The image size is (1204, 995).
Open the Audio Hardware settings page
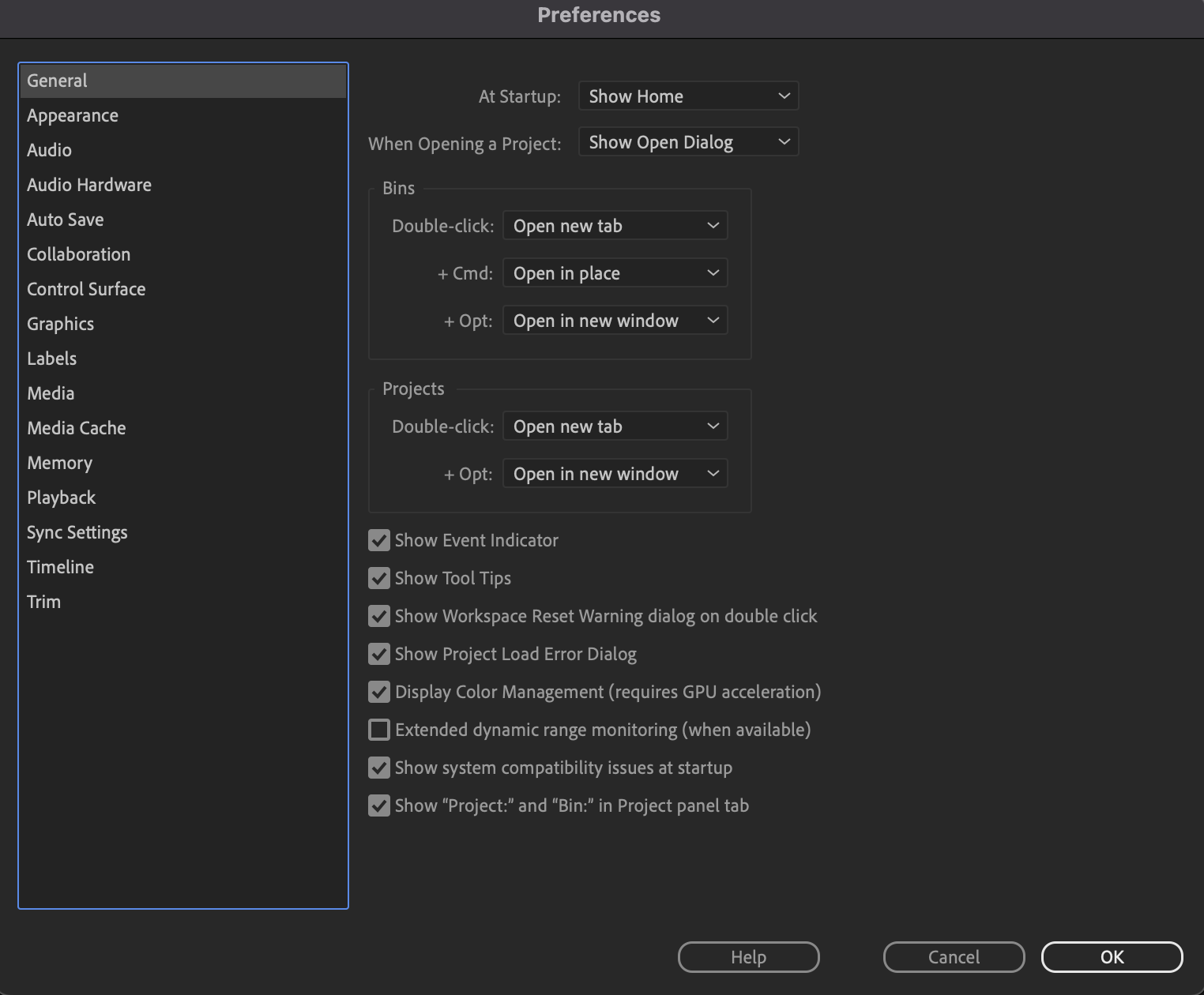(x=88, y=184)
